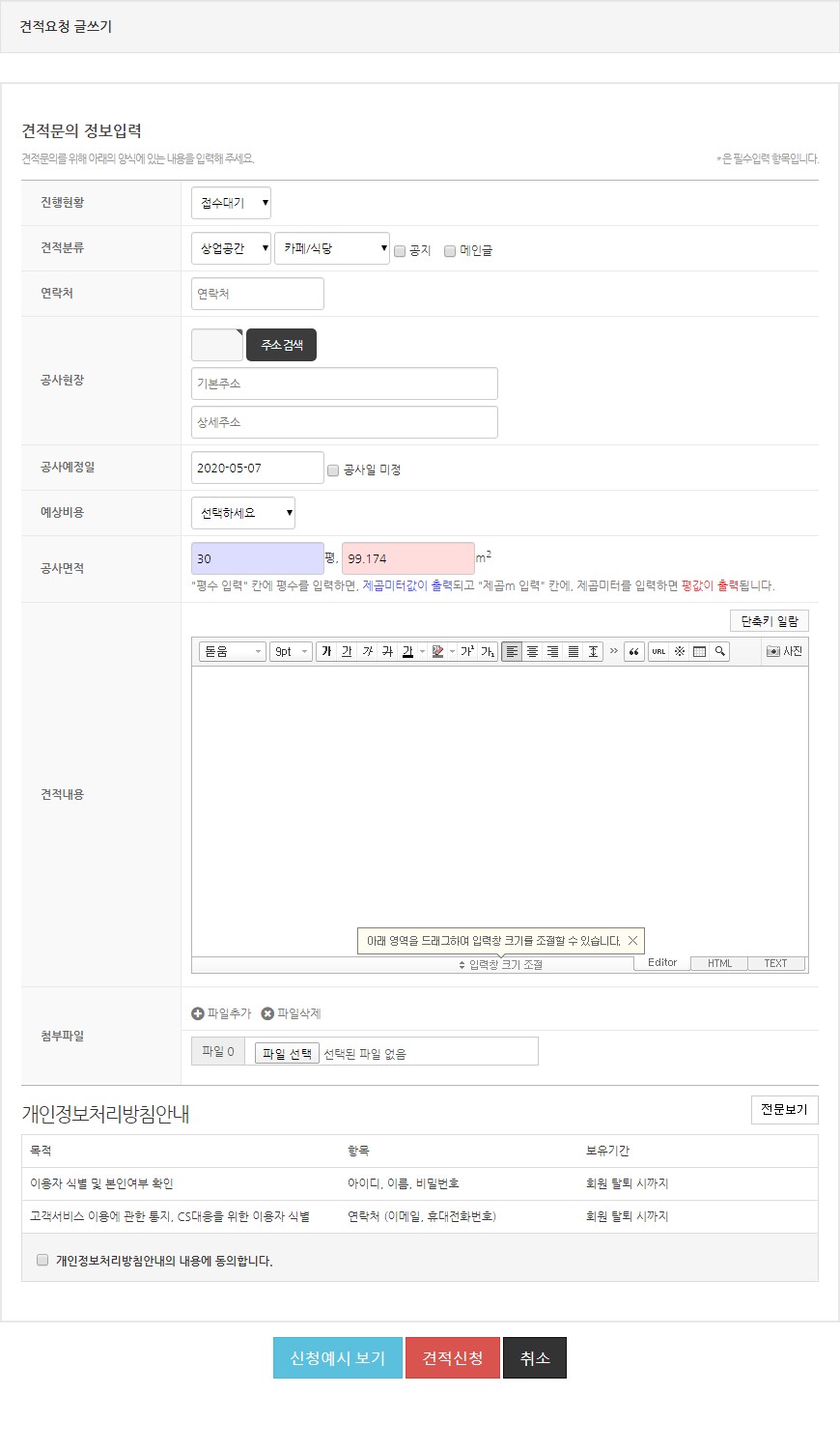This screenshot has height=1451, width=840.
Task: Click the 파일삭제 delete file link
Action: point(291,1013)
